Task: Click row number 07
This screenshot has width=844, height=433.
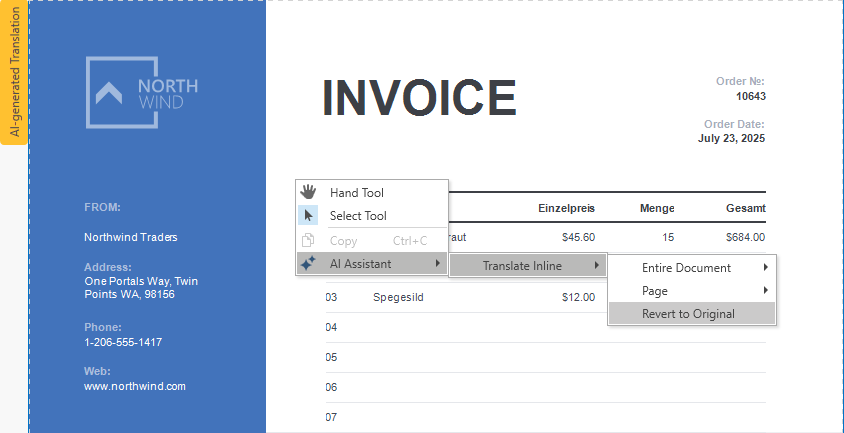Action: pos(332,417)
